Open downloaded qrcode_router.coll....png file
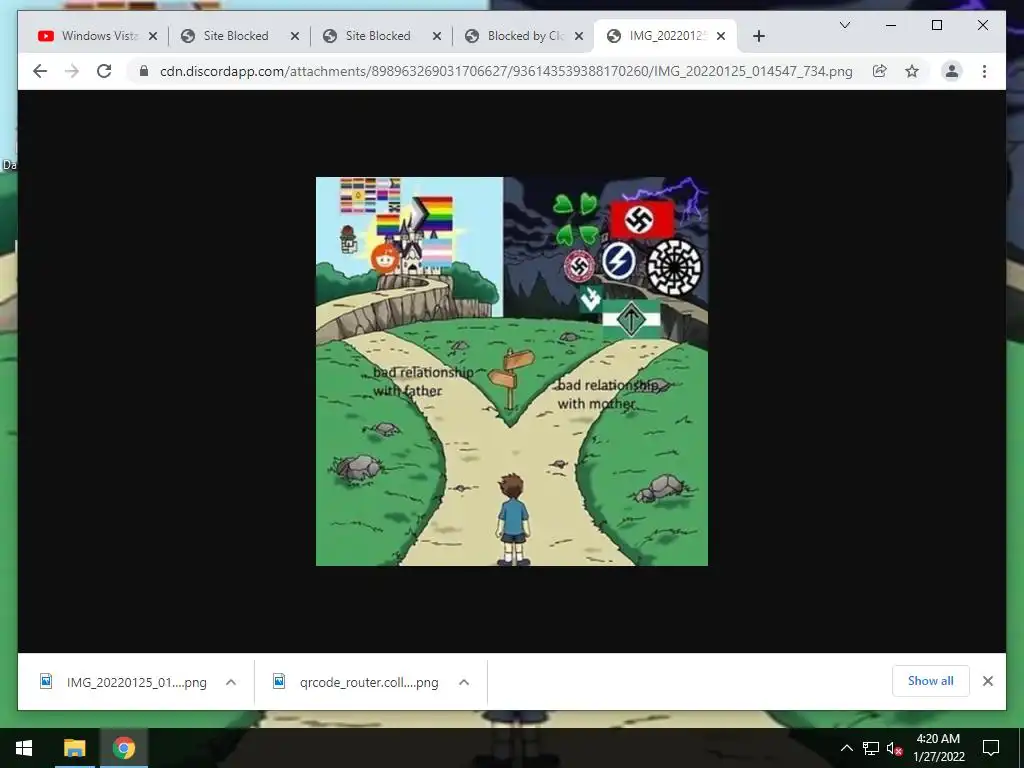 pyautogui.click(x=357, y=682)
